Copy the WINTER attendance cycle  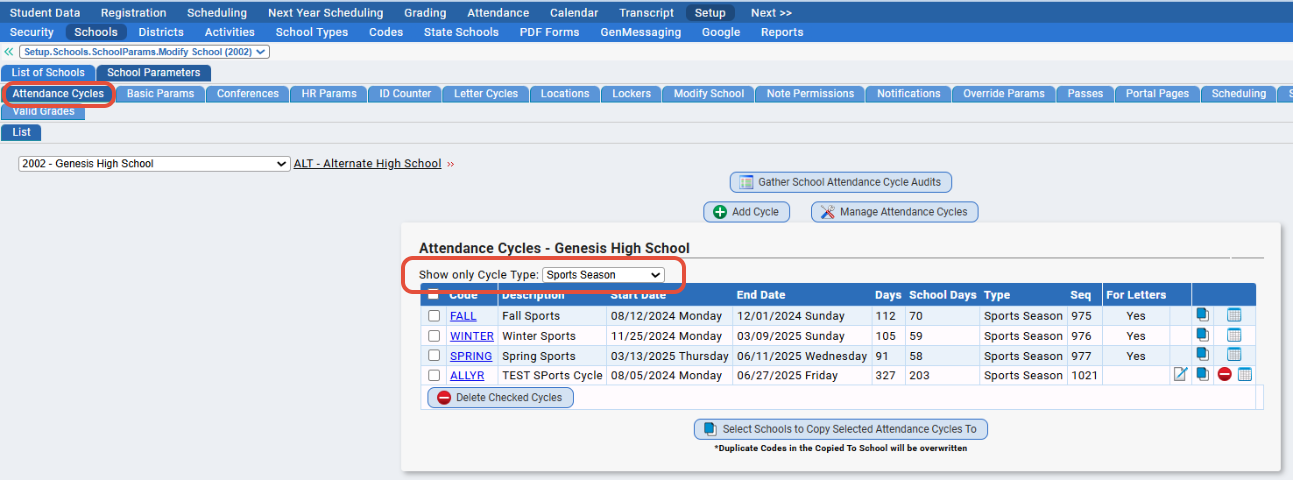coord(1202,335)
